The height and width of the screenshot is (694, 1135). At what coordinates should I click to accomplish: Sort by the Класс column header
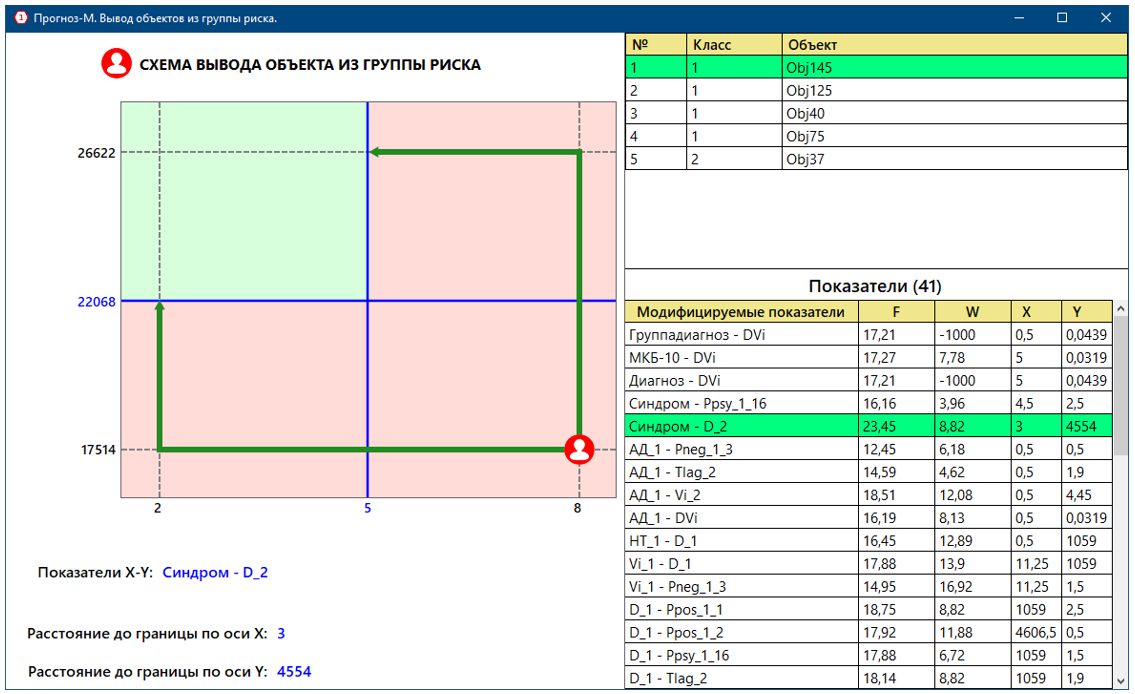coord(733,45)
